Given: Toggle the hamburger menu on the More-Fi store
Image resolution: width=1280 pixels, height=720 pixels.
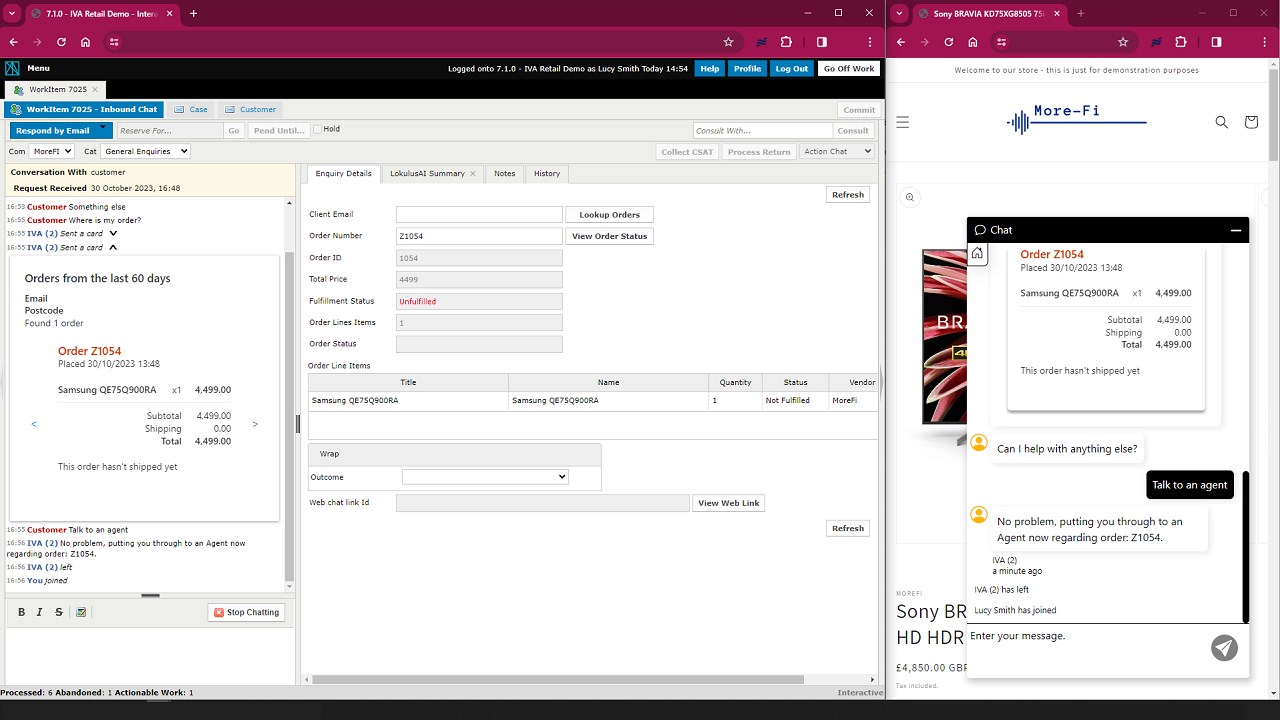Looking at the screenshot, I should pos(903,122).
